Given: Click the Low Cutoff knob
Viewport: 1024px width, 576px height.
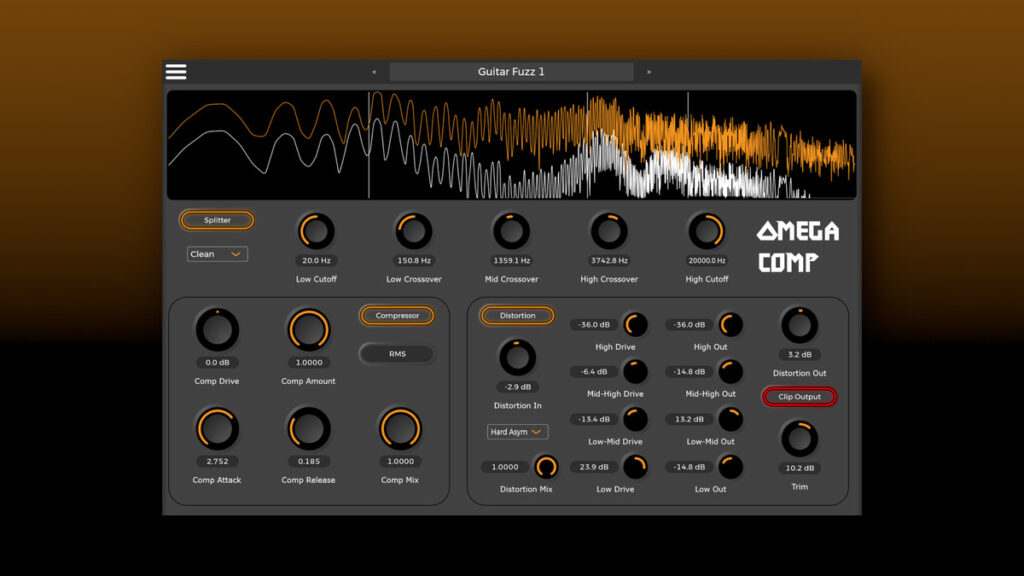Looking at the screenshot, I should [x=316, y=232].
